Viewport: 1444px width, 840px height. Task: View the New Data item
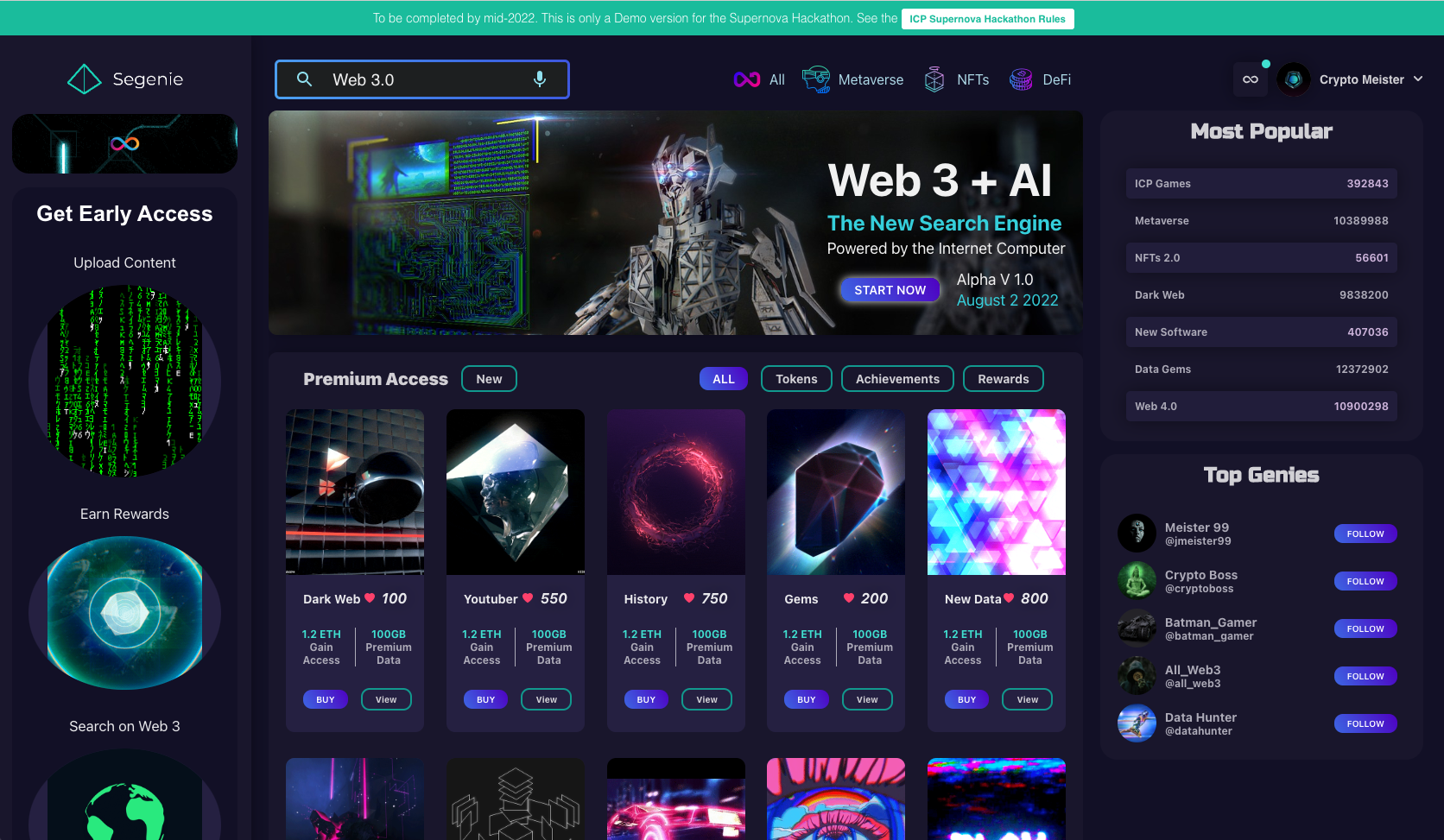click(x=1028, y=699)
